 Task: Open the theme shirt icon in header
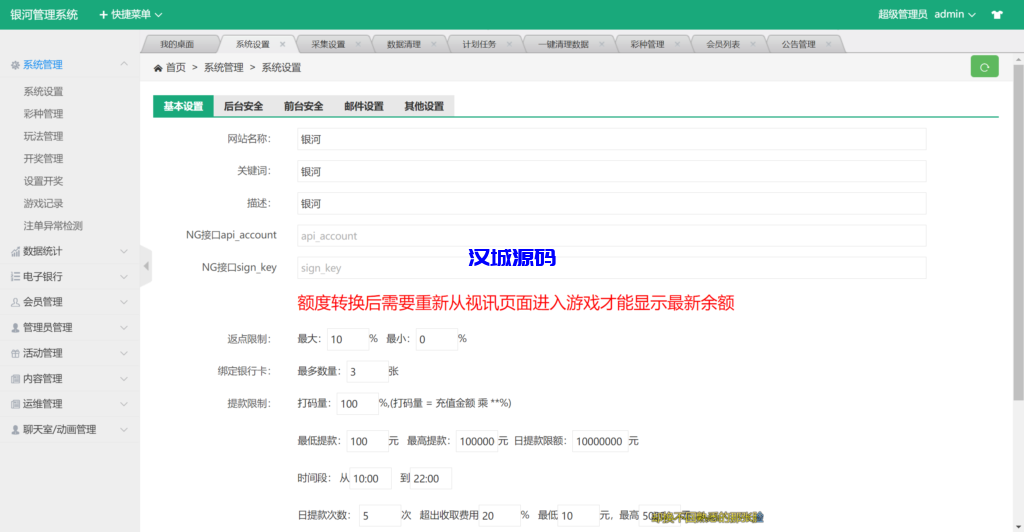997,14
